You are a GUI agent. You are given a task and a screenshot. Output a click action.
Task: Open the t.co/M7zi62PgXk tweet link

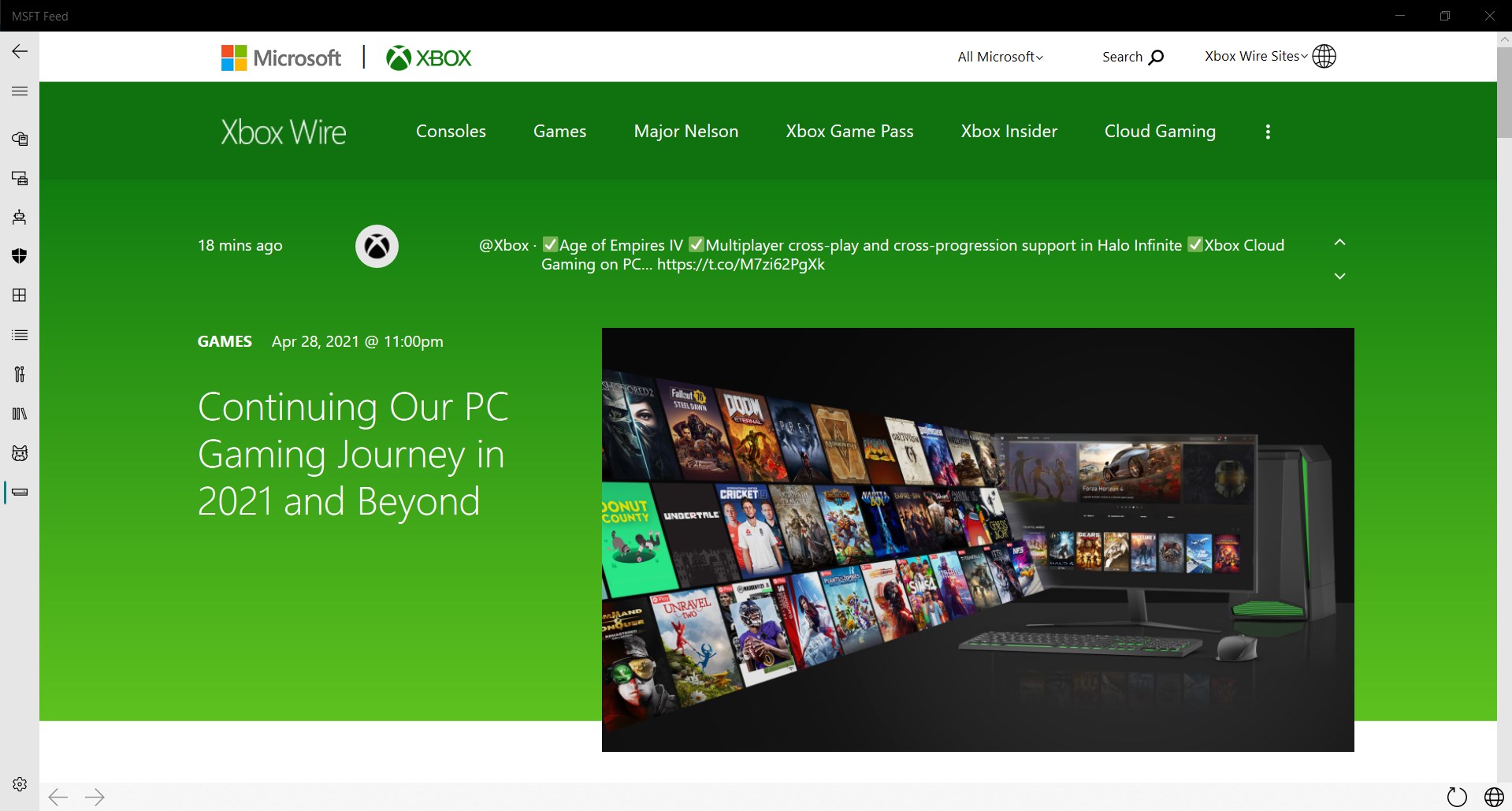741,264
